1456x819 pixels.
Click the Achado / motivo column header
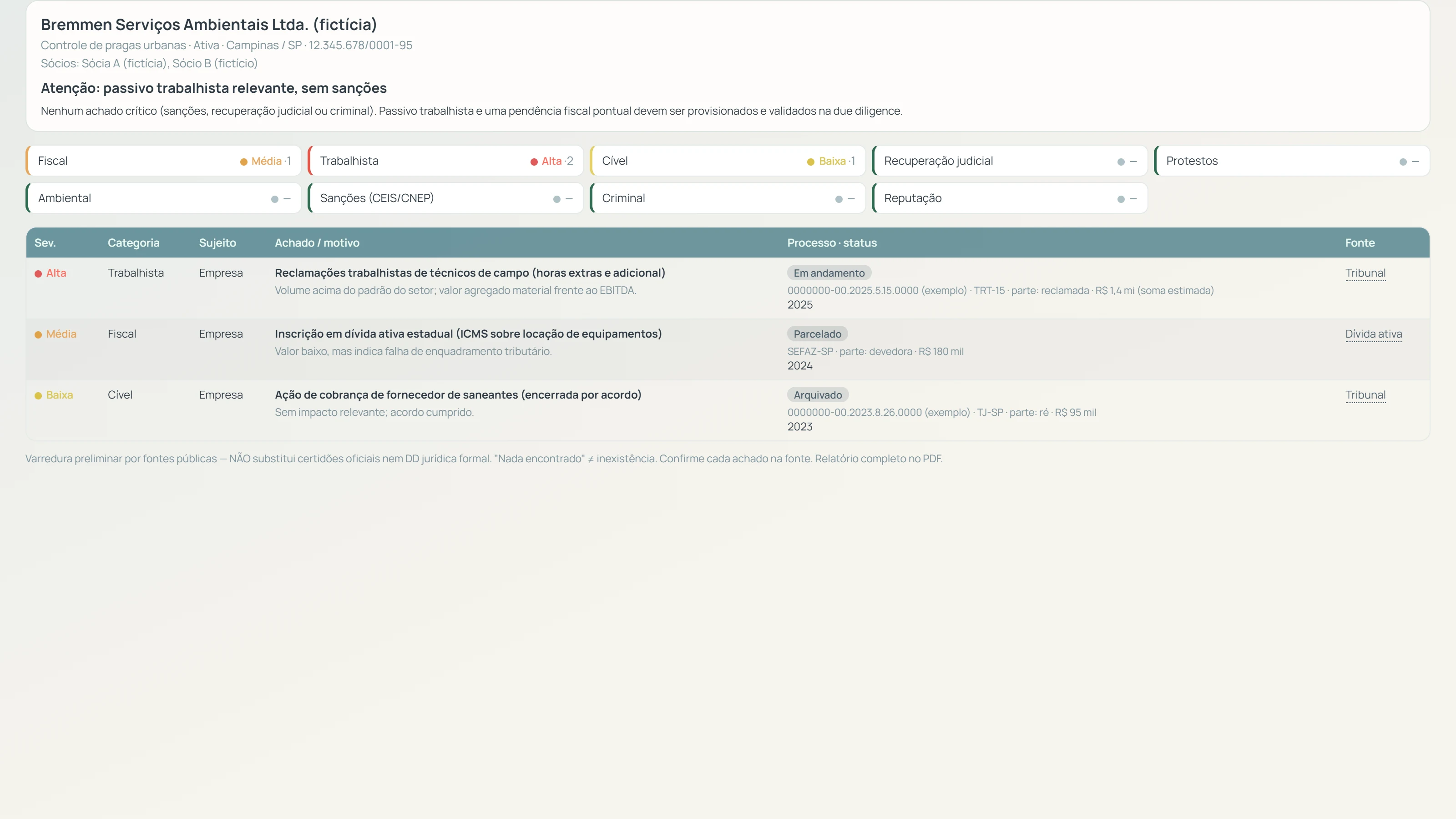[x=317, y=243]
